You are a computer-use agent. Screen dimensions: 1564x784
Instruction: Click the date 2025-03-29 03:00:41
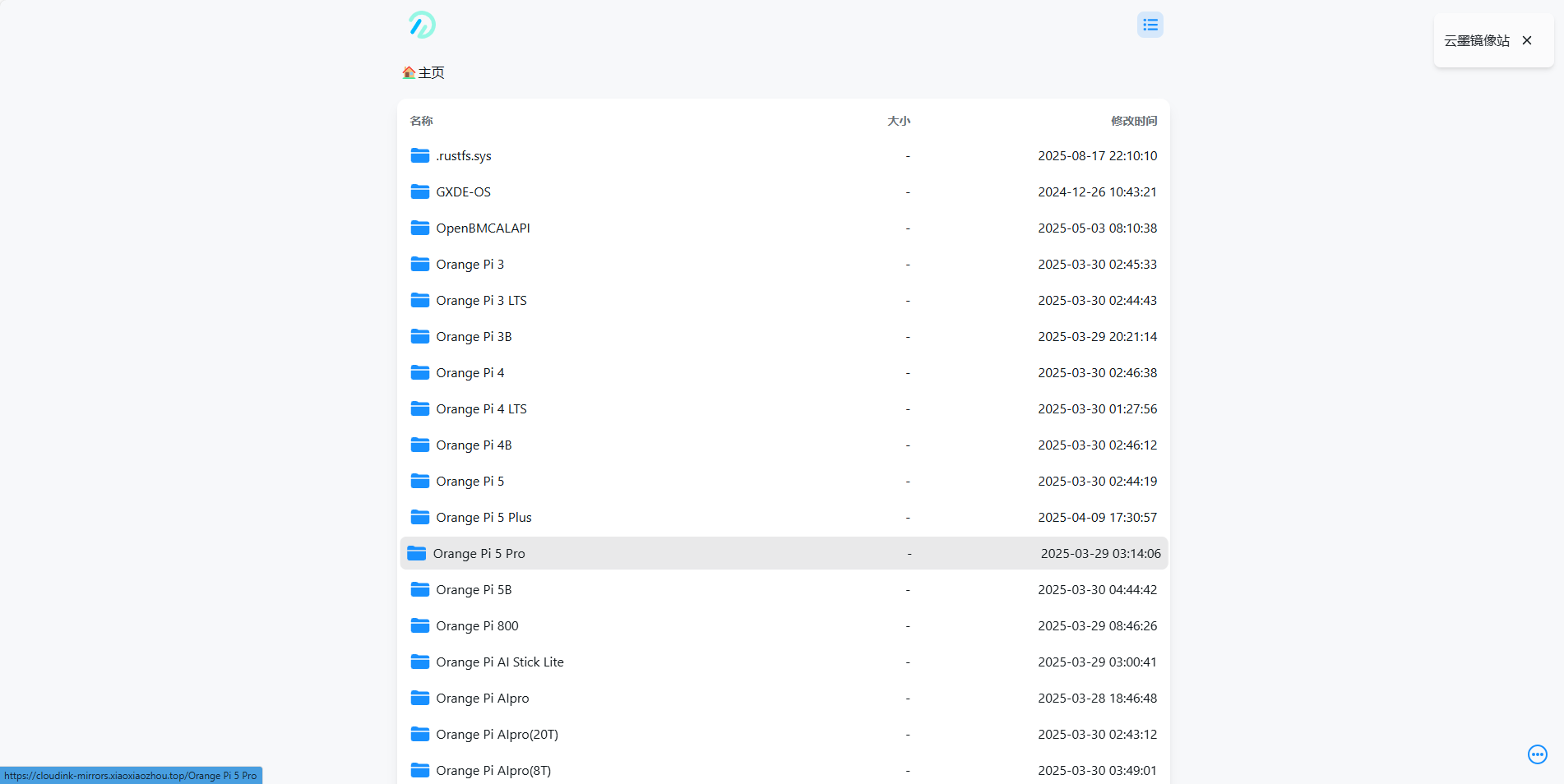(1097, 662)
